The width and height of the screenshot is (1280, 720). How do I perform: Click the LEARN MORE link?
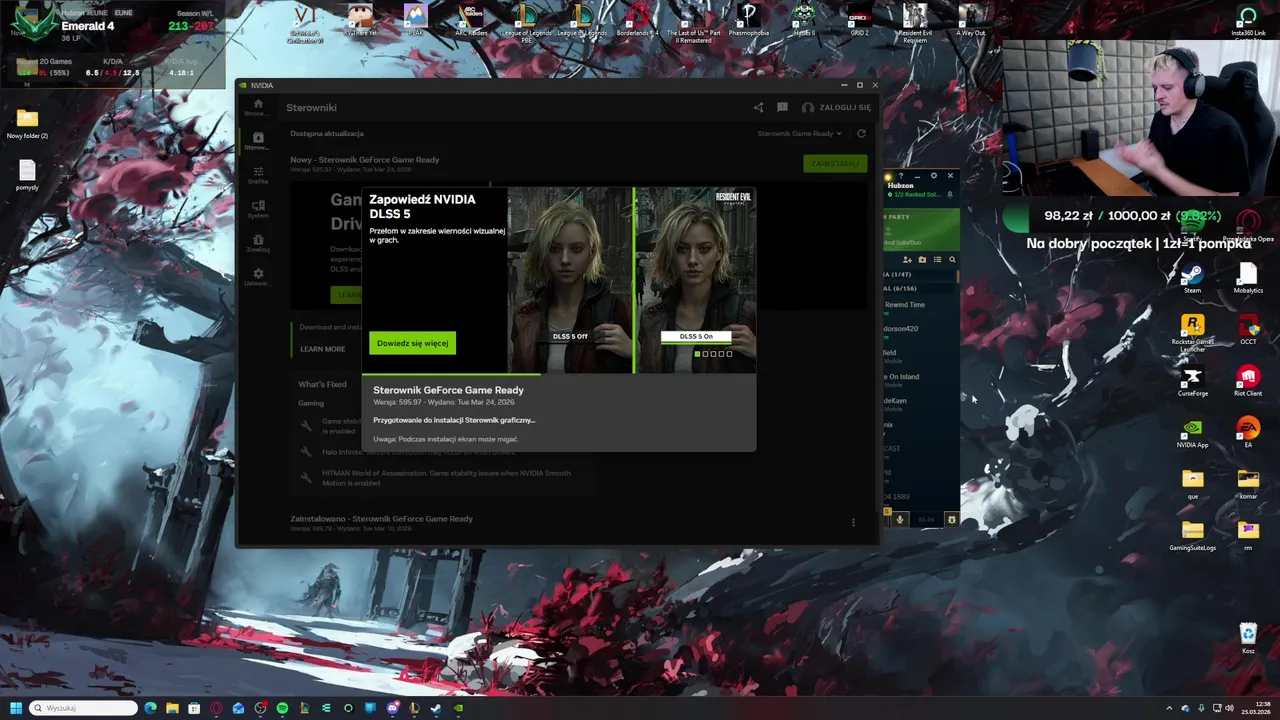point(322,349)
